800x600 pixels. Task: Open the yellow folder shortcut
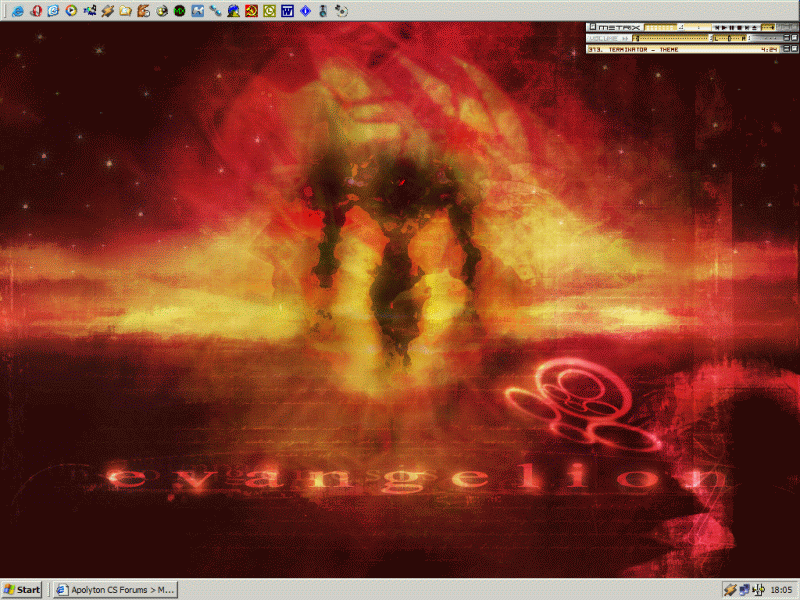(125, 11)
